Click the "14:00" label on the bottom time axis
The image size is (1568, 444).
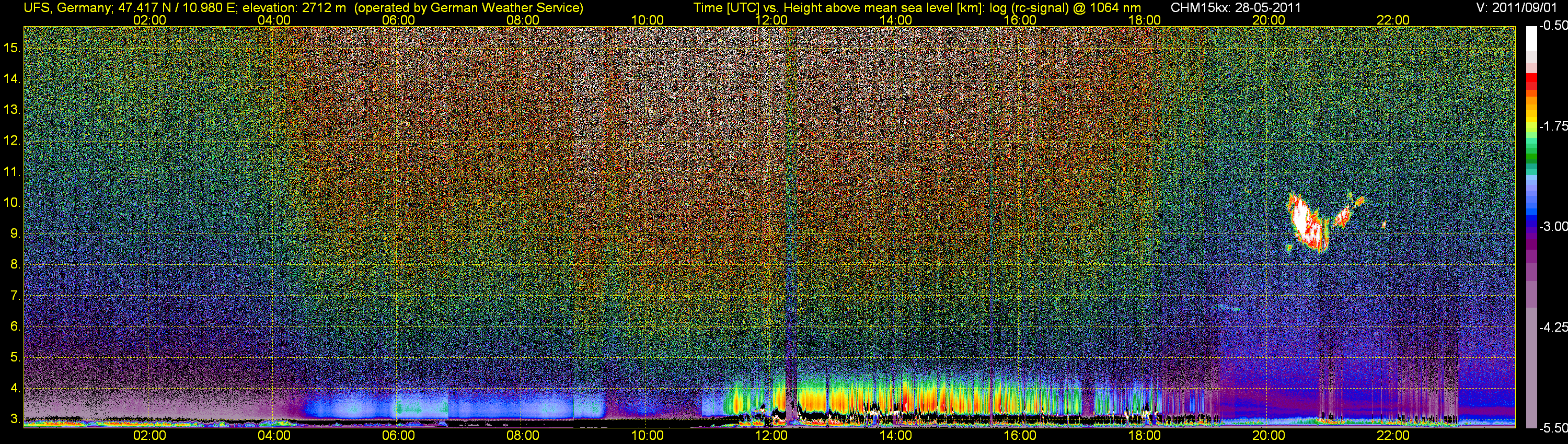click(896, 436)
